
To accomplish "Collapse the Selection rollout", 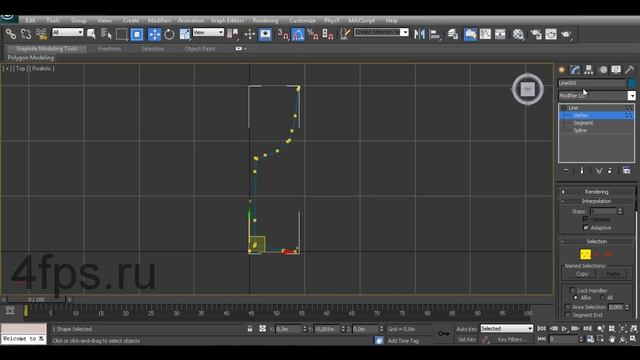I will click(x=596, y=242).
